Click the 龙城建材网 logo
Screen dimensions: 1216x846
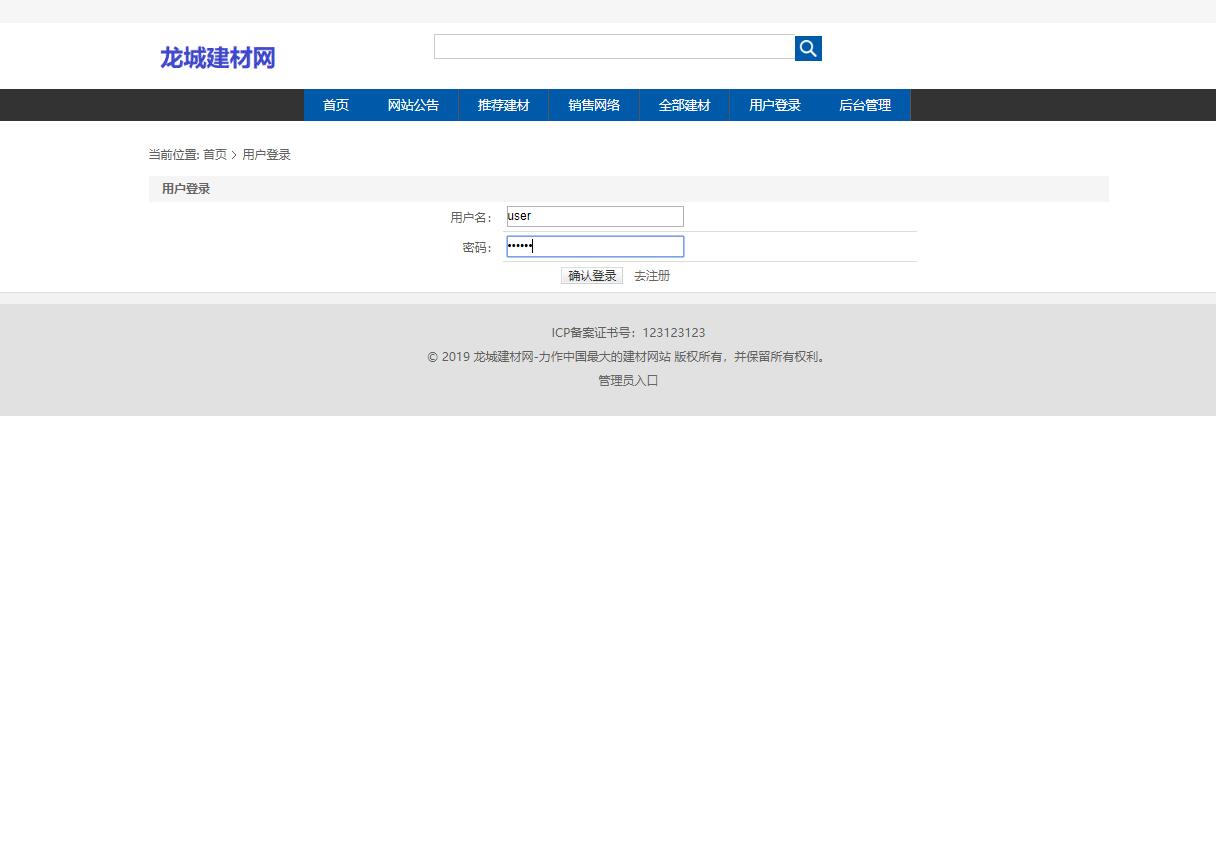pyautogui.click(x=217, y=57)
